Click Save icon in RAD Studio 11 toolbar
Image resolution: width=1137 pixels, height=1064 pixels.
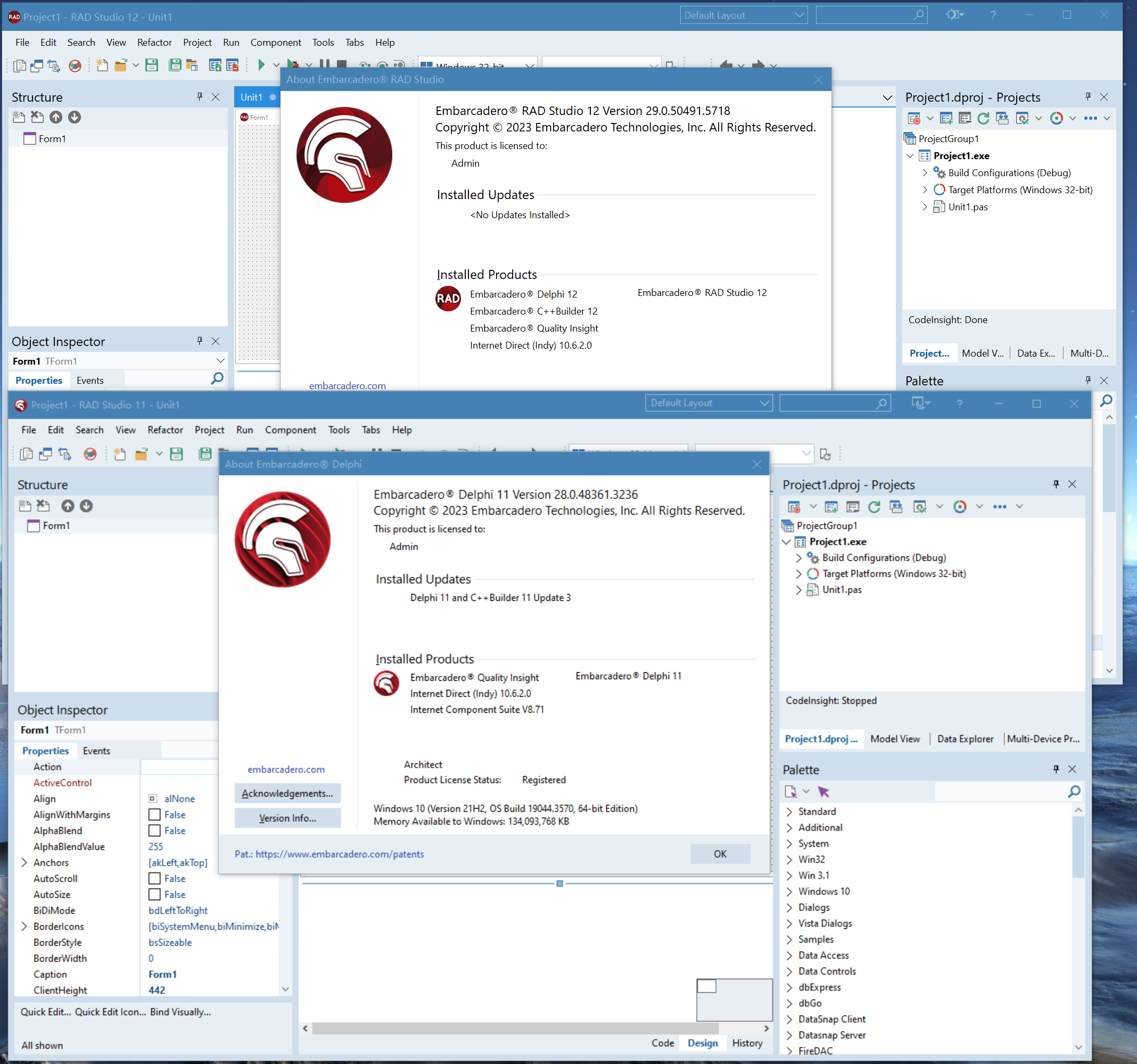(x=177, y=454)
